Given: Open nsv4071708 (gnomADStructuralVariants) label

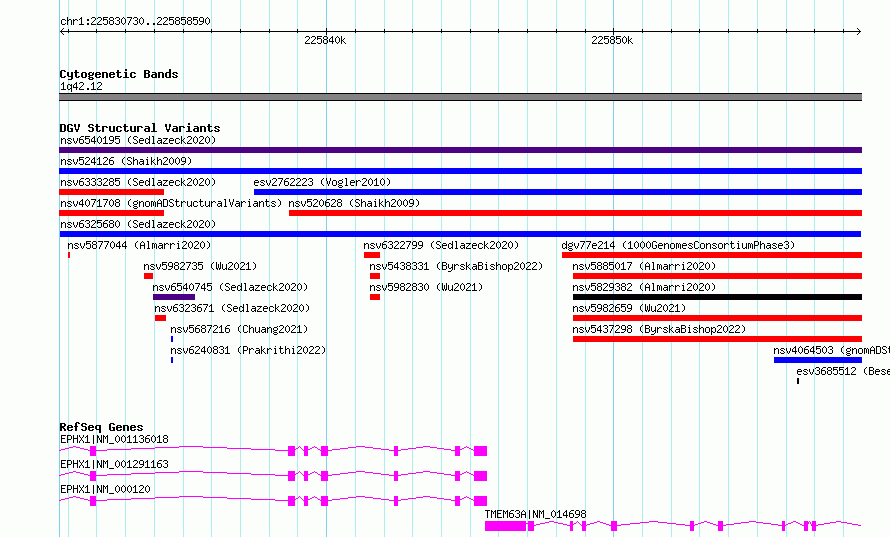Looking at the screenshot, I should tap(171, 203).
